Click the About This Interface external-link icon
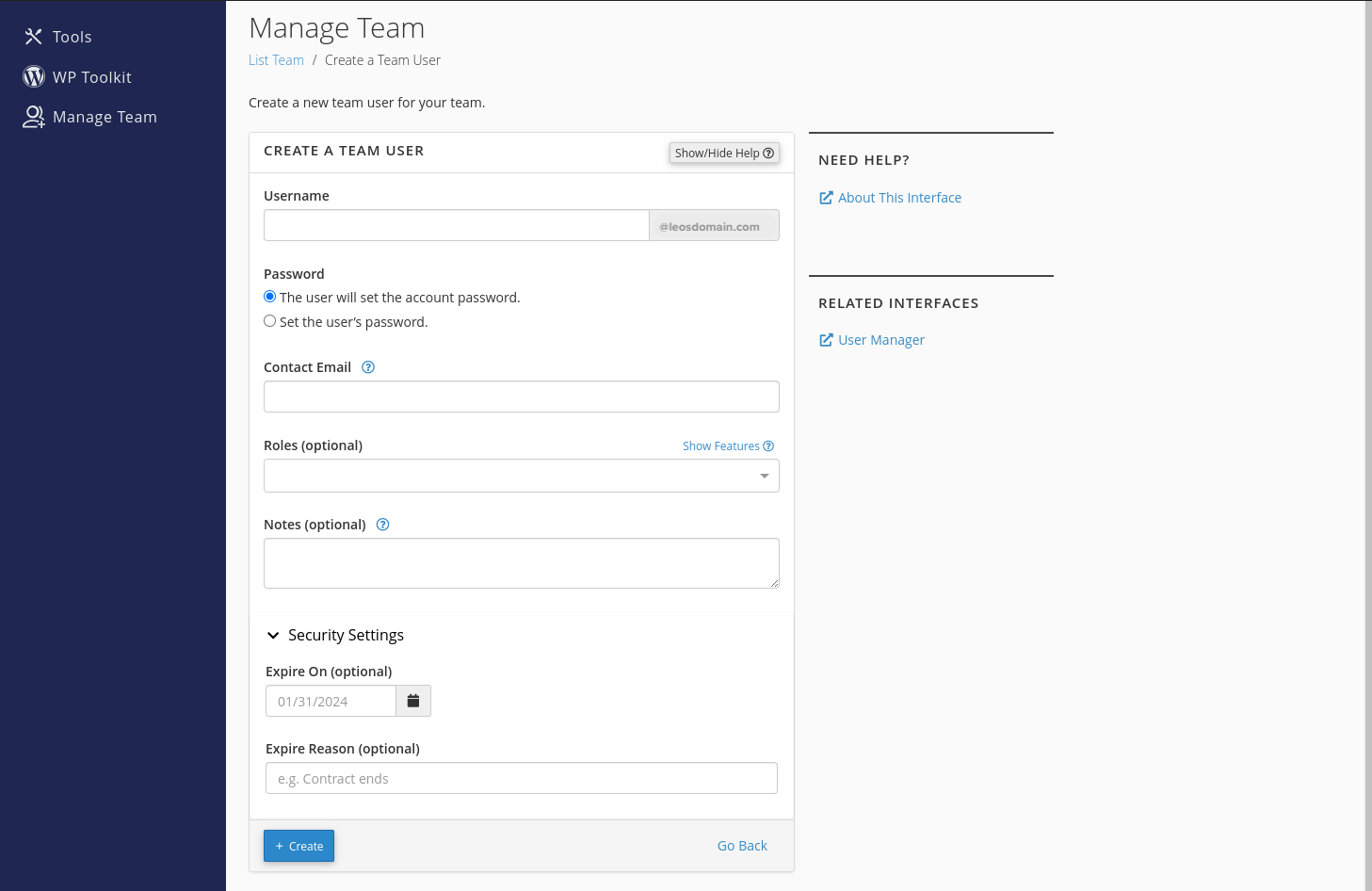The height and width of the screenshot is (891, 1372). (826, 198)
